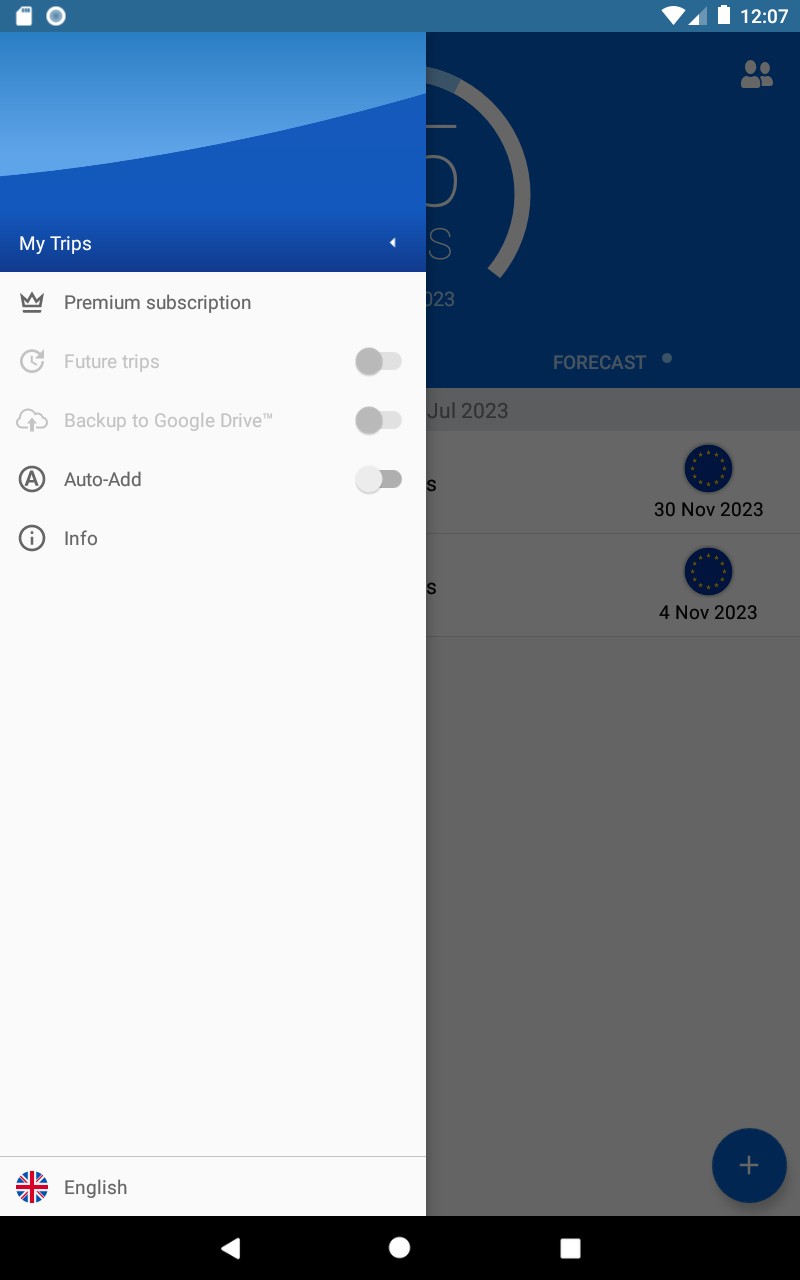This screenshot has width=800, height=1280.
Task: Tap the Future trips label text
Action: pyautogui.click(x=112, y=361)
